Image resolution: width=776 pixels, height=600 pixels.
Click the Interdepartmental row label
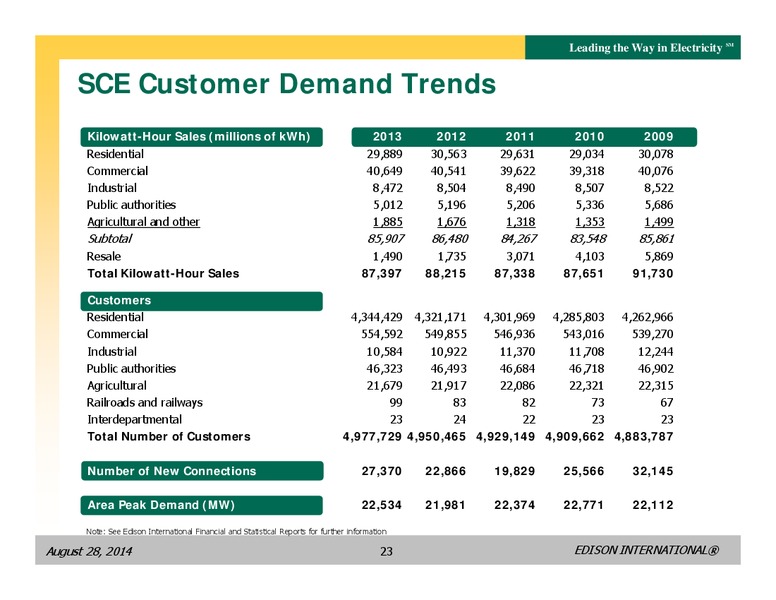pyautogui.click(x=135, y=420)
